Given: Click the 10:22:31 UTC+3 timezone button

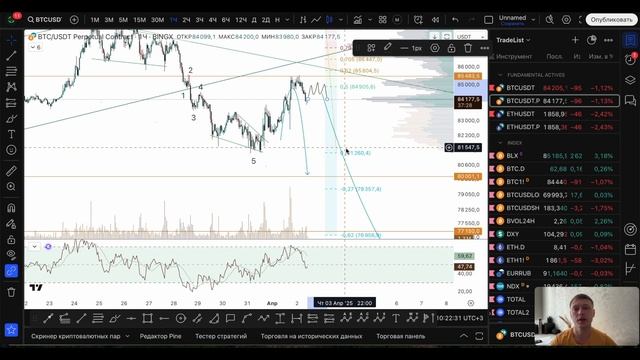Looking at the screenshot, I should click(x=459, y=318).
